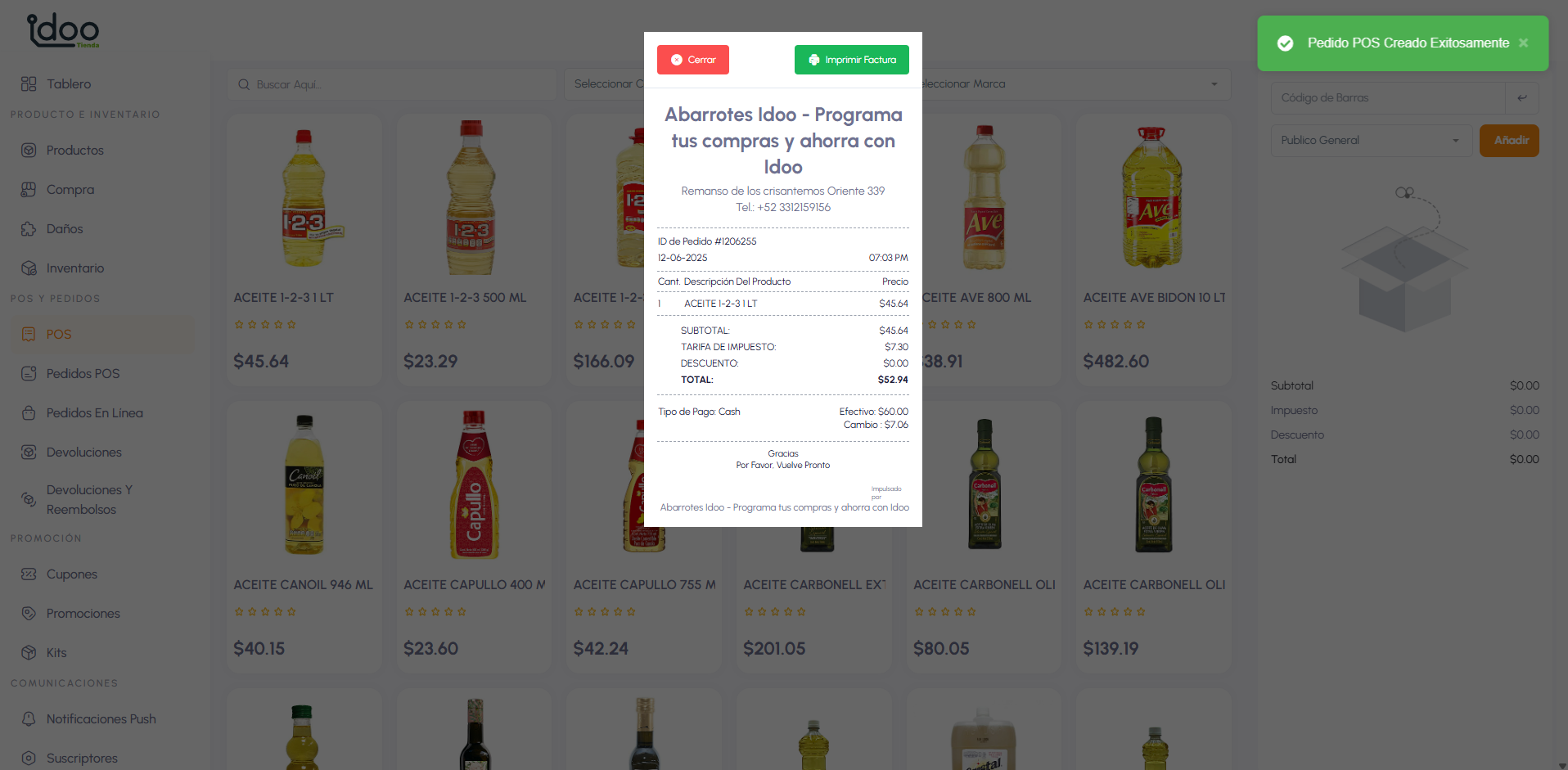Click the Imprimir Factura button
1568x770 pixels.
click(x=851, y=60)
